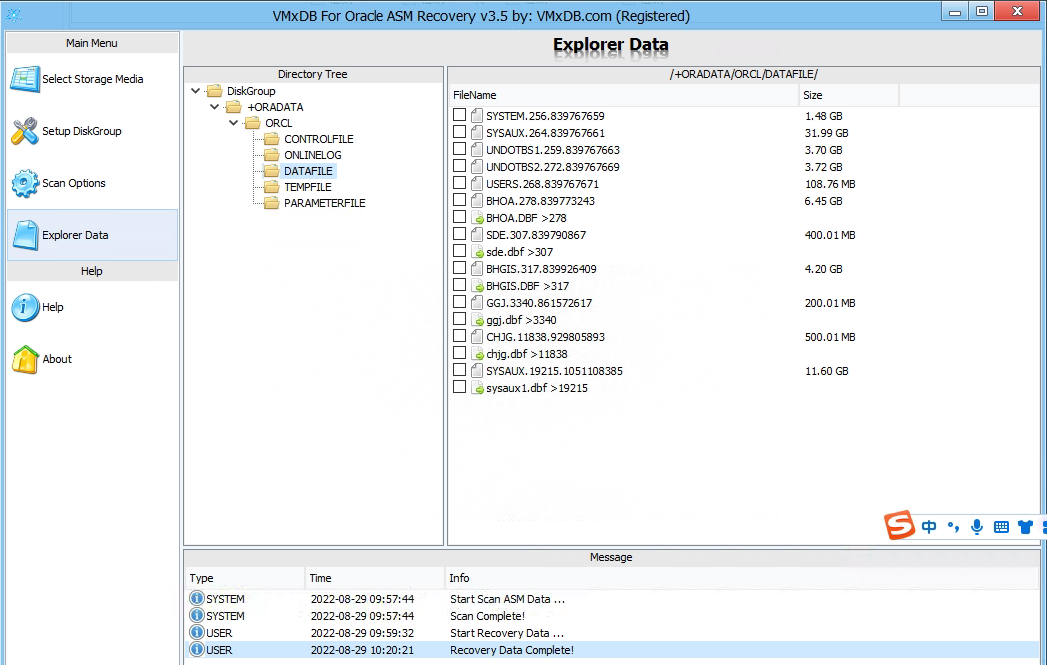This screenshot has height=665, width=1047.
Task: Select the USERS.268.839767671 checkbox
Action: click(459, 183)
